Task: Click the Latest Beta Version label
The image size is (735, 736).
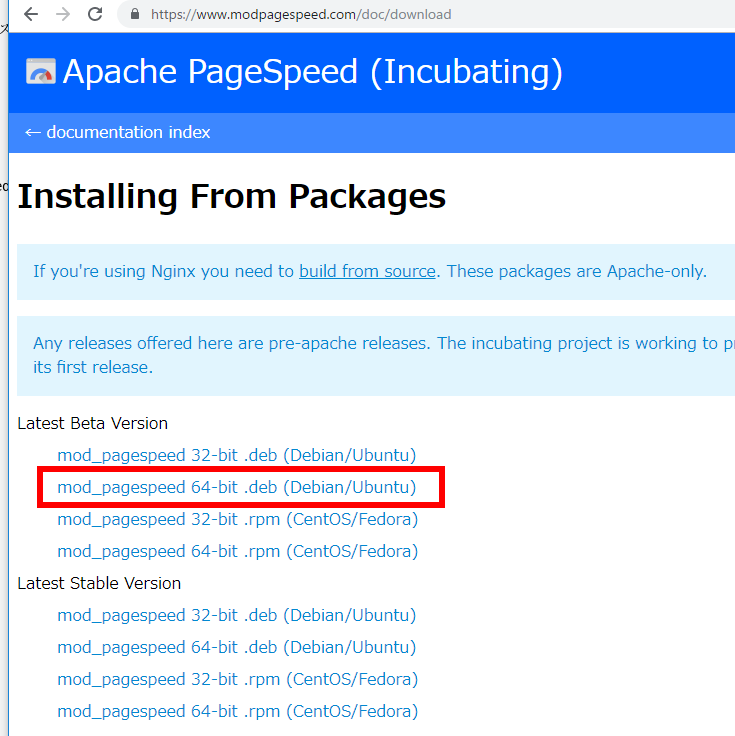Action: pos(92,423)
